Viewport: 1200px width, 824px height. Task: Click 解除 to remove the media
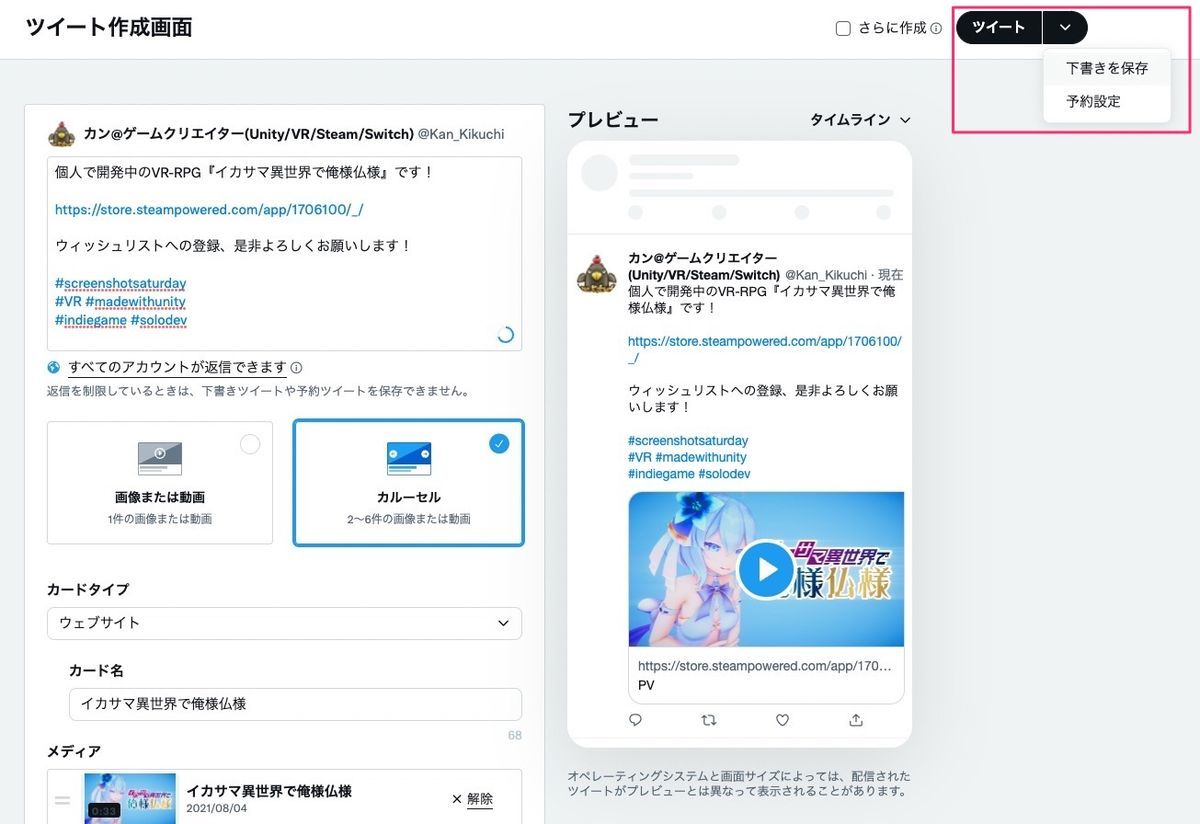[x=473, y=799]
